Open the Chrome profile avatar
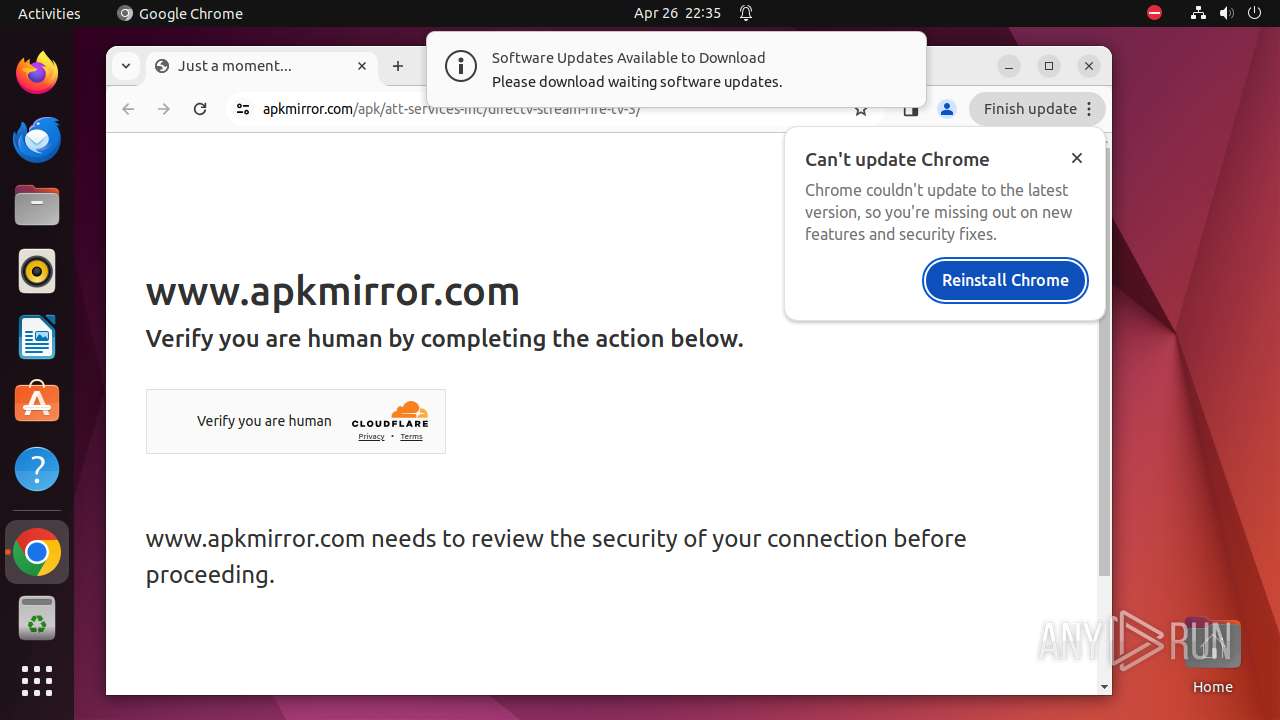 [x=947, y=109]
